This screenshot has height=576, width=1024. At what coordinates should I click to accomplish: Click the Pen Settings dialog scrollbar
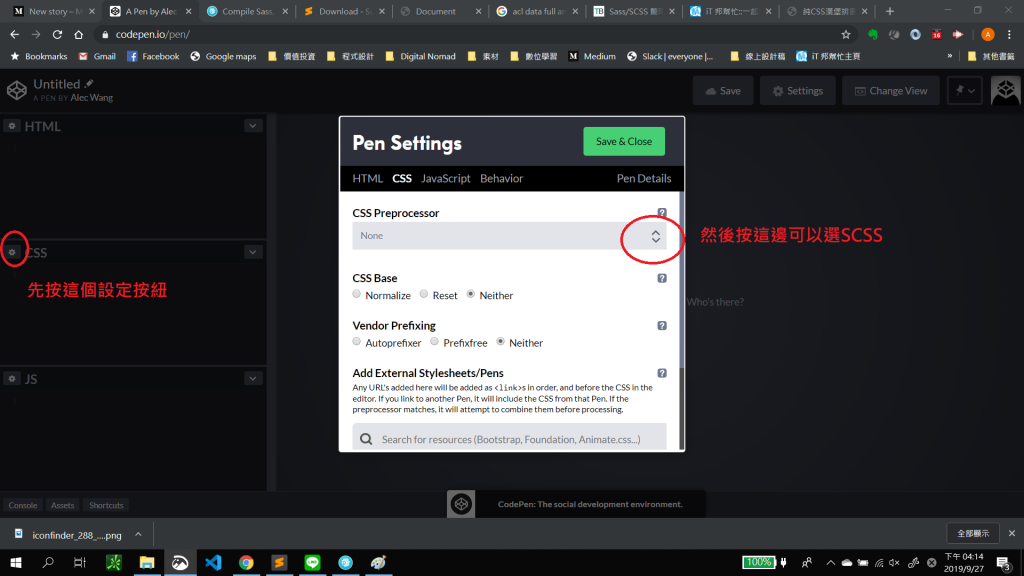pos(682,278)
